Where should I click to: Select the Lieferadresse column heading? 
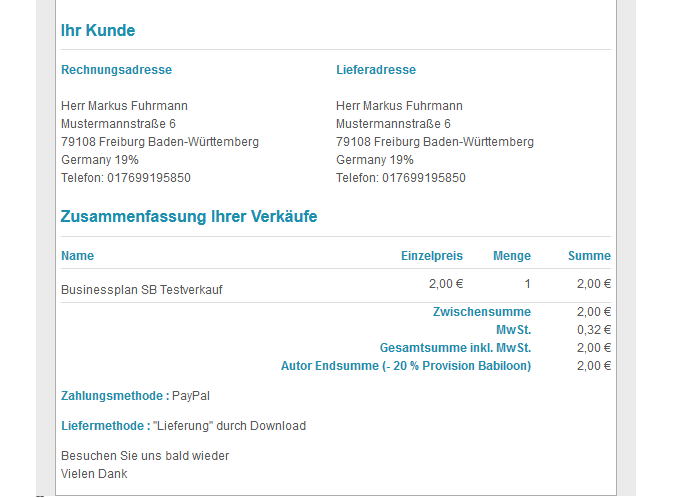[x=375, y=70]
